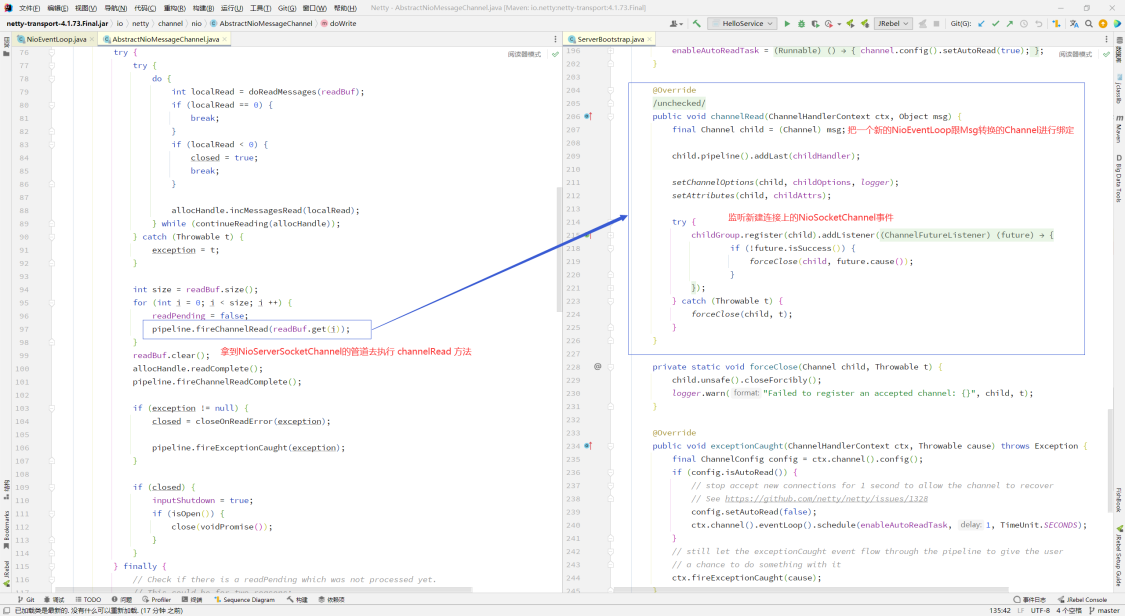Open the Big Data Tools side panel
The height and width of the screenshot is (616, 1125).
coord(1119,178)
